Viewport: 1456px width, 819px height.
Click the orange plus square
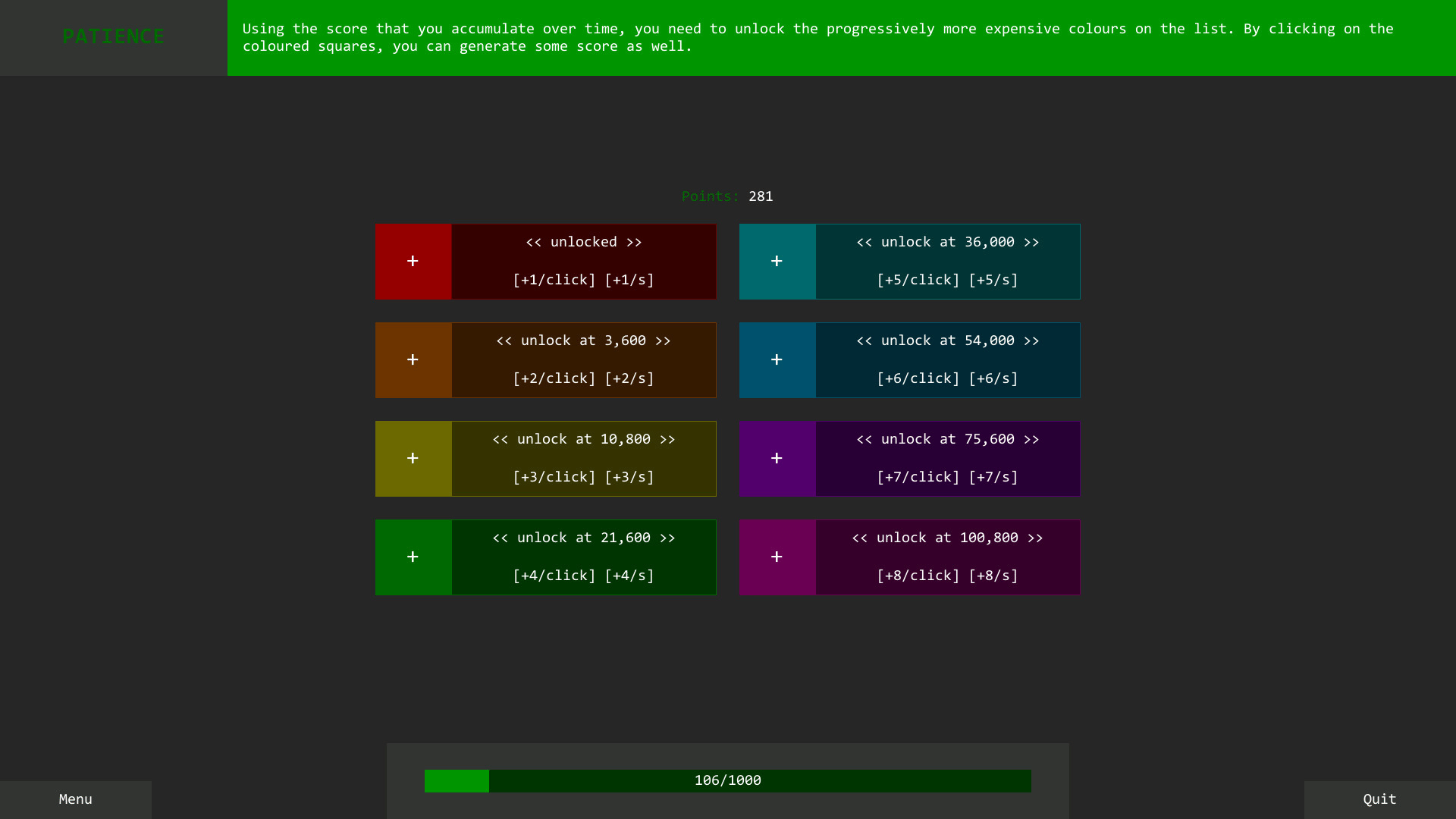pos(413,360)
